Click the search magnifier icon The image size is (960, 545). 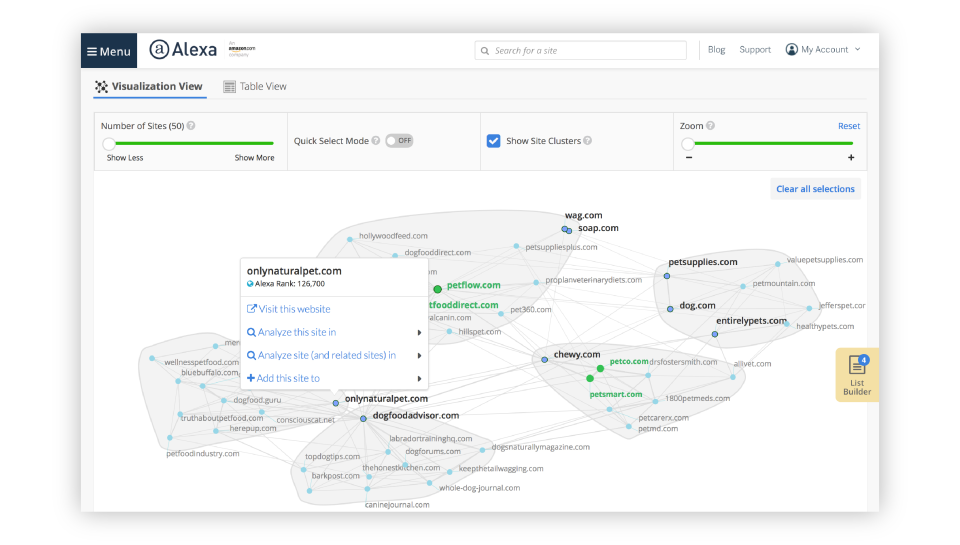[x=485, y=51]
